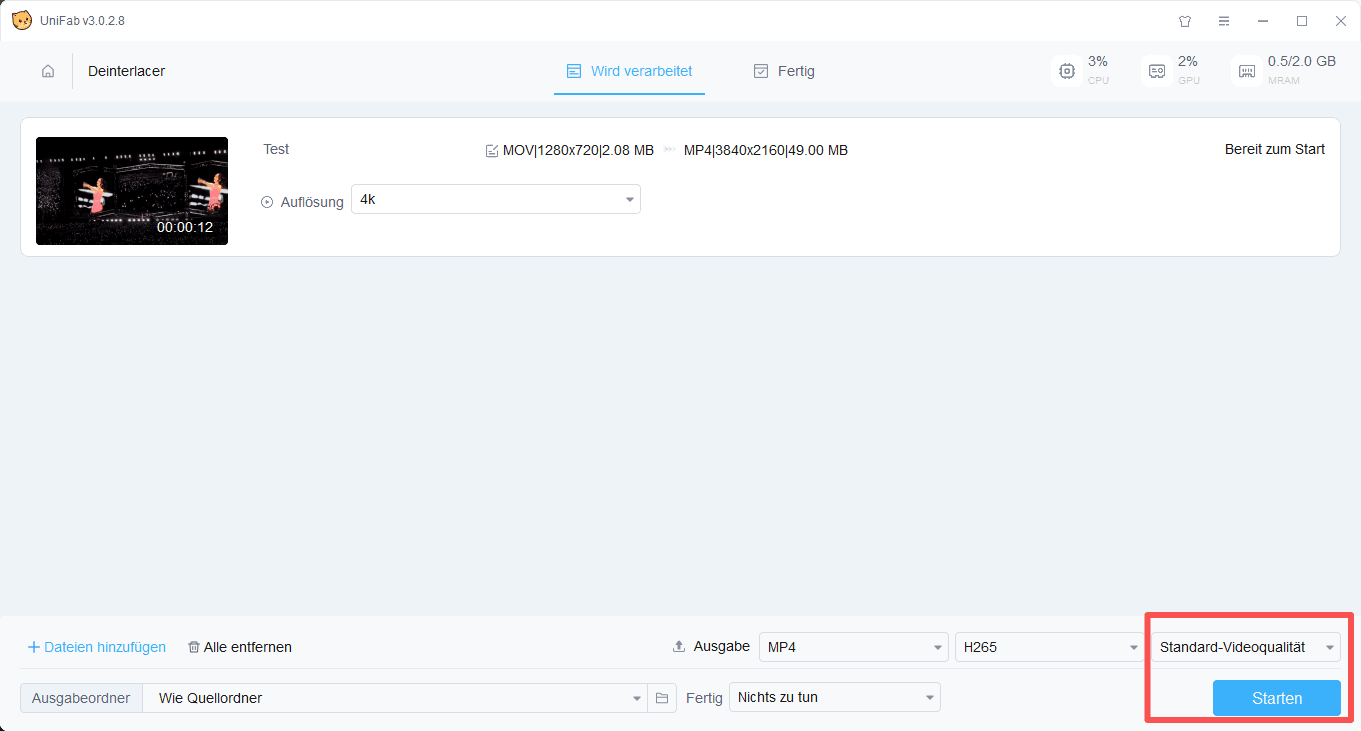Open the skin theme shirt icon

pos(1185,21)
